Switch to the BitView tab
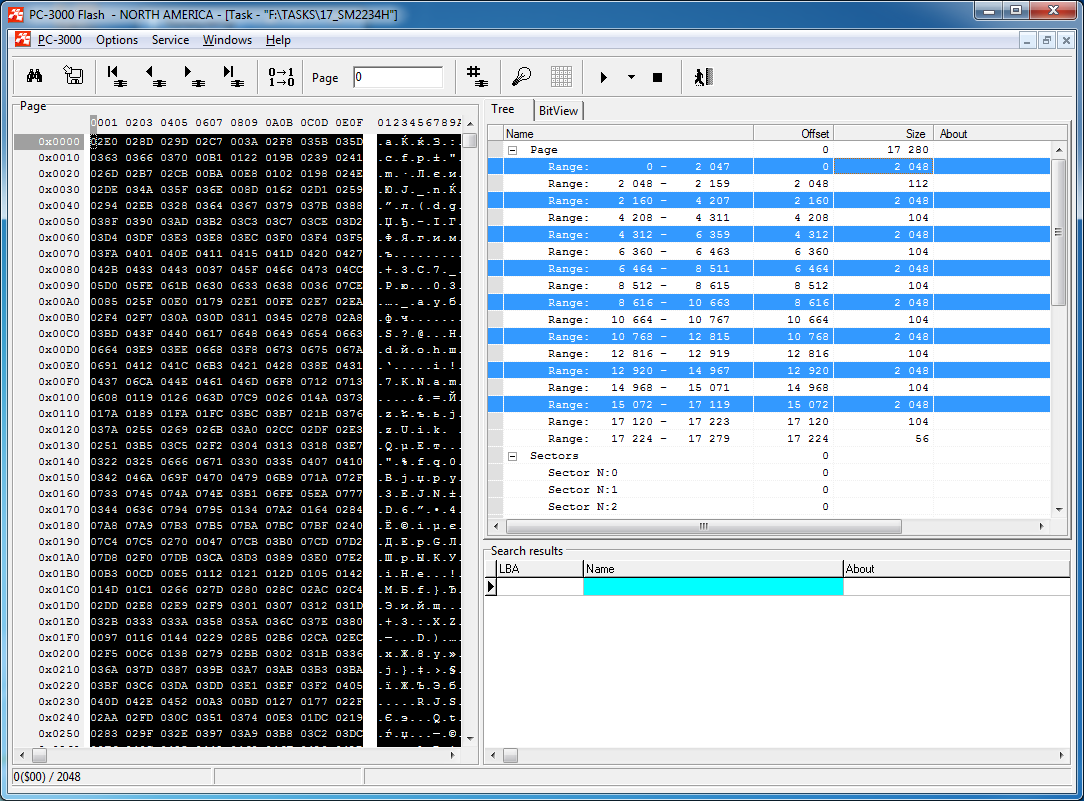 point(558,111)
